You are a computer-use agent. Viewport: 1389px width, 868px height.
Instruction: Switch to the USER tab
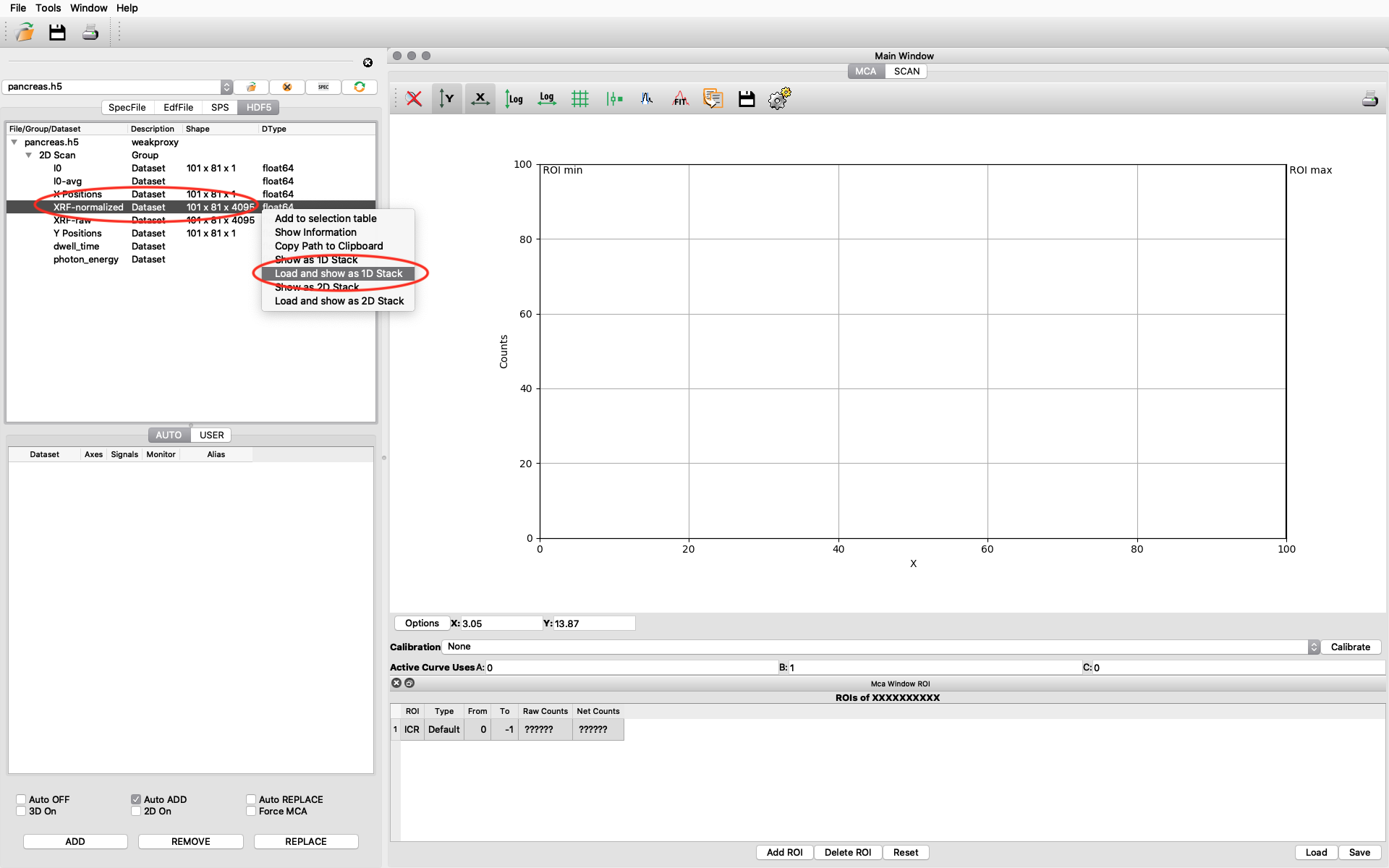tap(212, 435)
